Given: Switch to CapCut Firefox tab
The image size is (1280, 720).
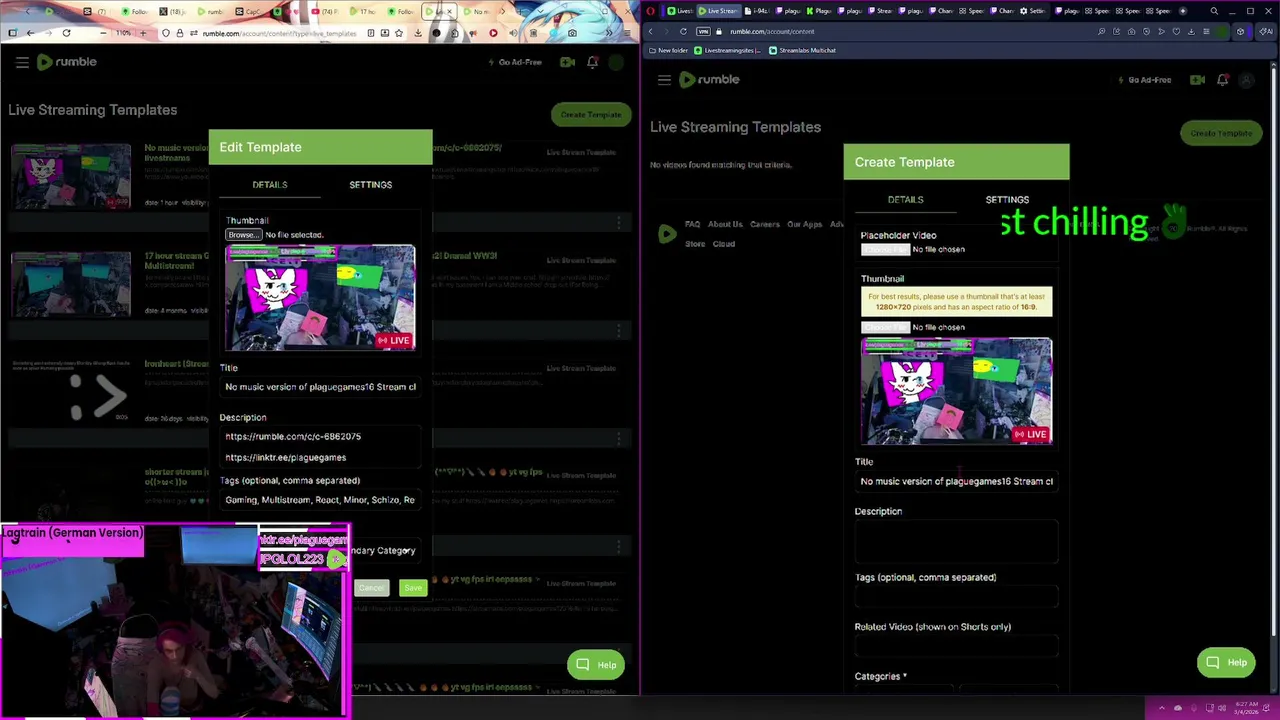Looking at the screenshot, I should click(x=250, y=11).
